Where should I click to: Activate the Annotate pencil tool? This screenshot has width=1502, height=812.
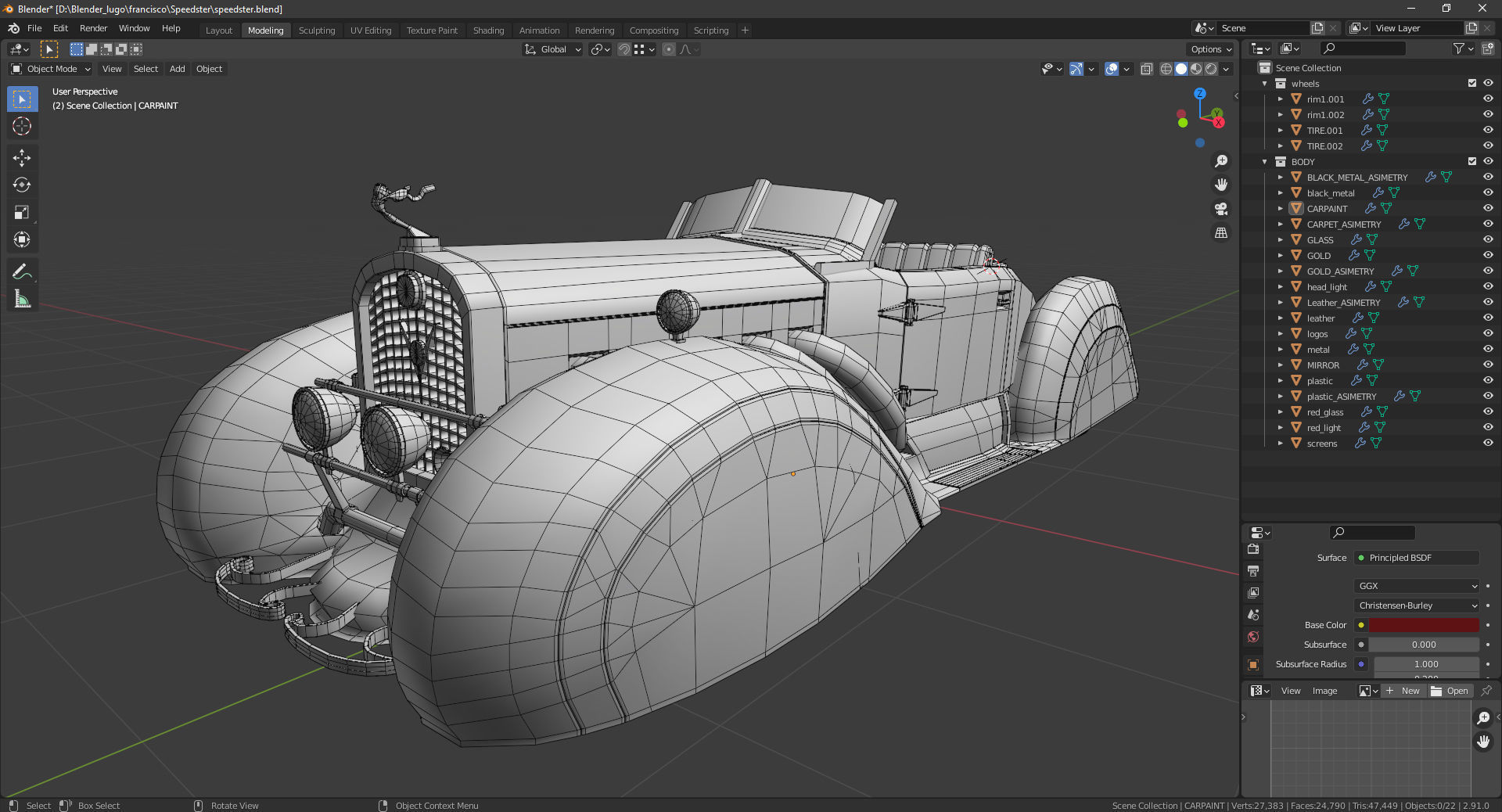(22, 271)
